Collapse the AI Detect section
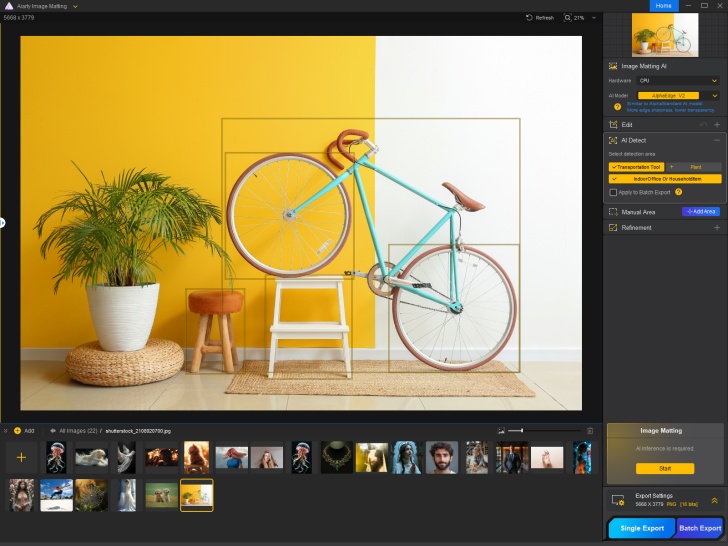The height and width of the screenshot is (546, 728). point(716,141)
